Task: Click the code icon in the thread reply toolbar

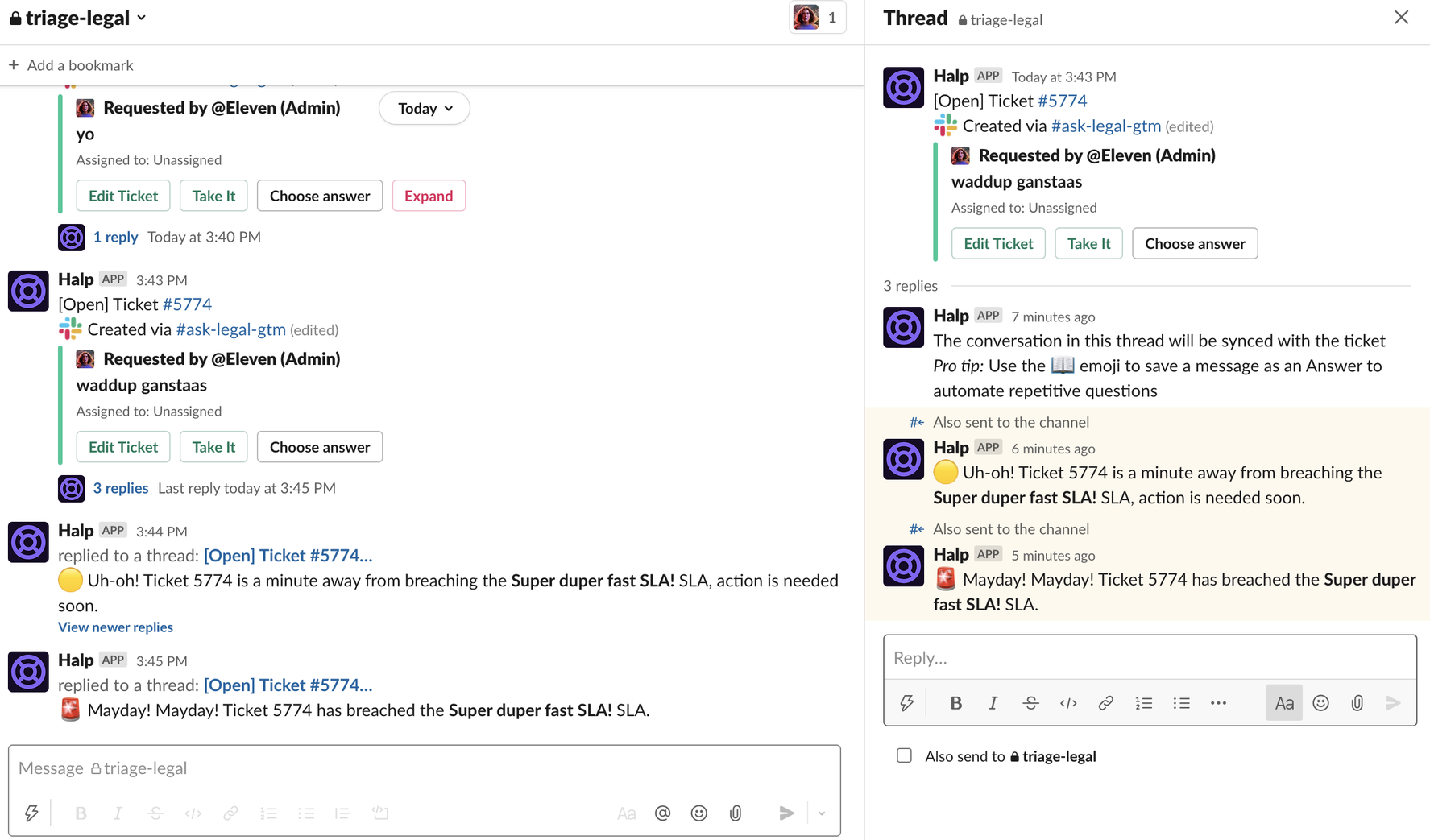Action: [1068, 703]
